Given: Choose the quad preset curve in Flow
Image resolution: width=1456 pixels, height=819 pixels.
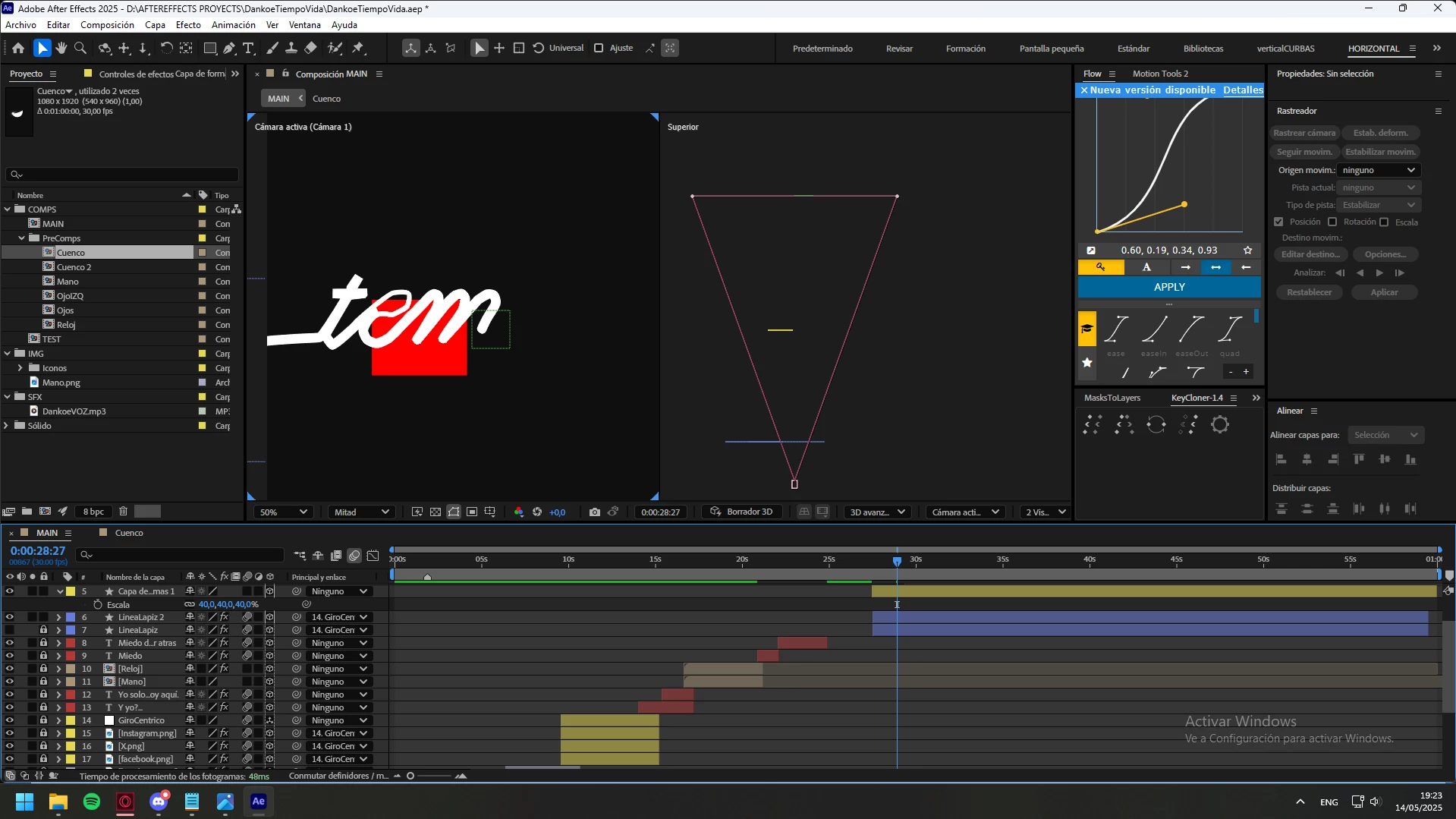Looking at the screenshot, I should click(1230, 329).
